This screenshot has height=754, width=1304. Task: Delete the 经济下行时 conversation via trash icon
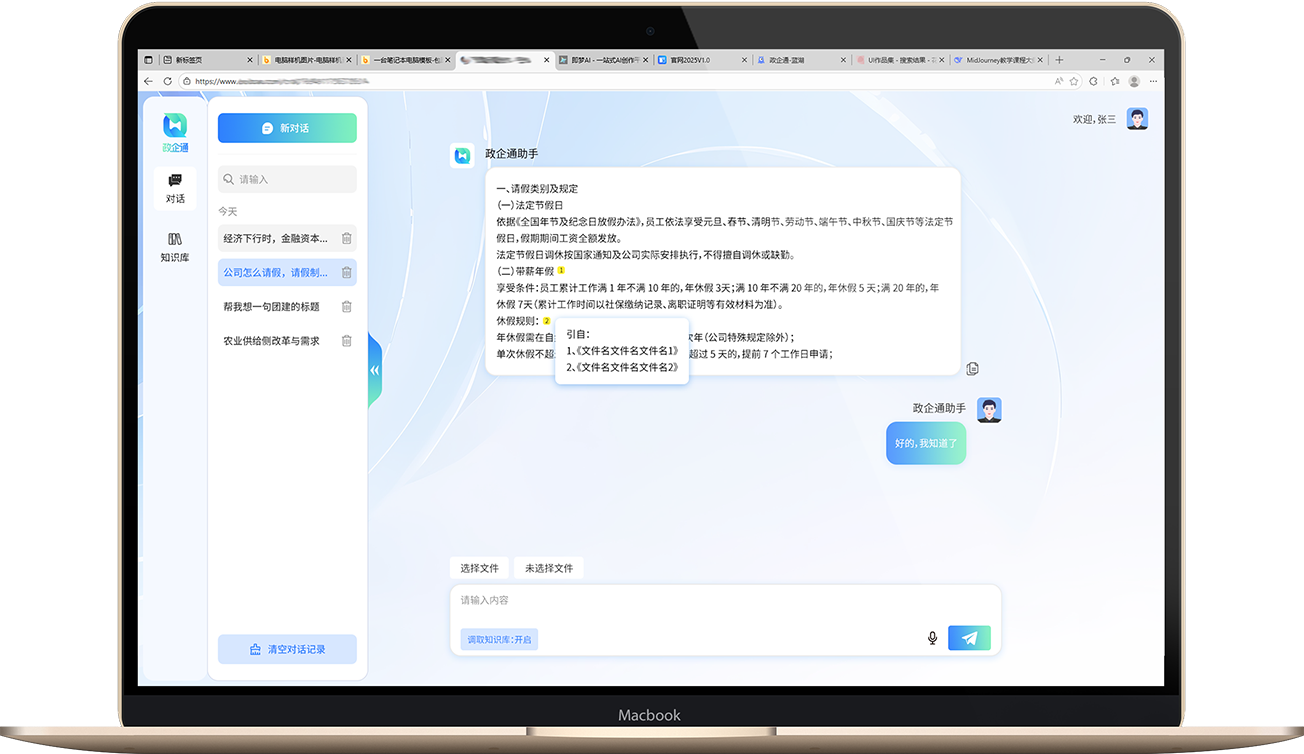pos(346,238)
